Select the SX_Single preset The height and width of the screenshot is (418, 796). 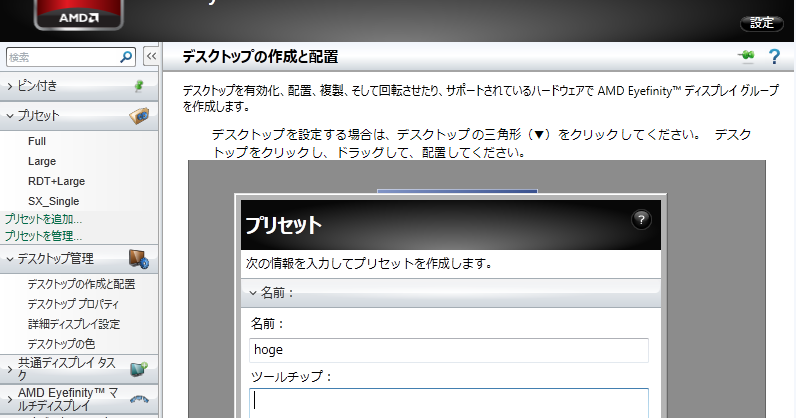(x=53, y=201)
